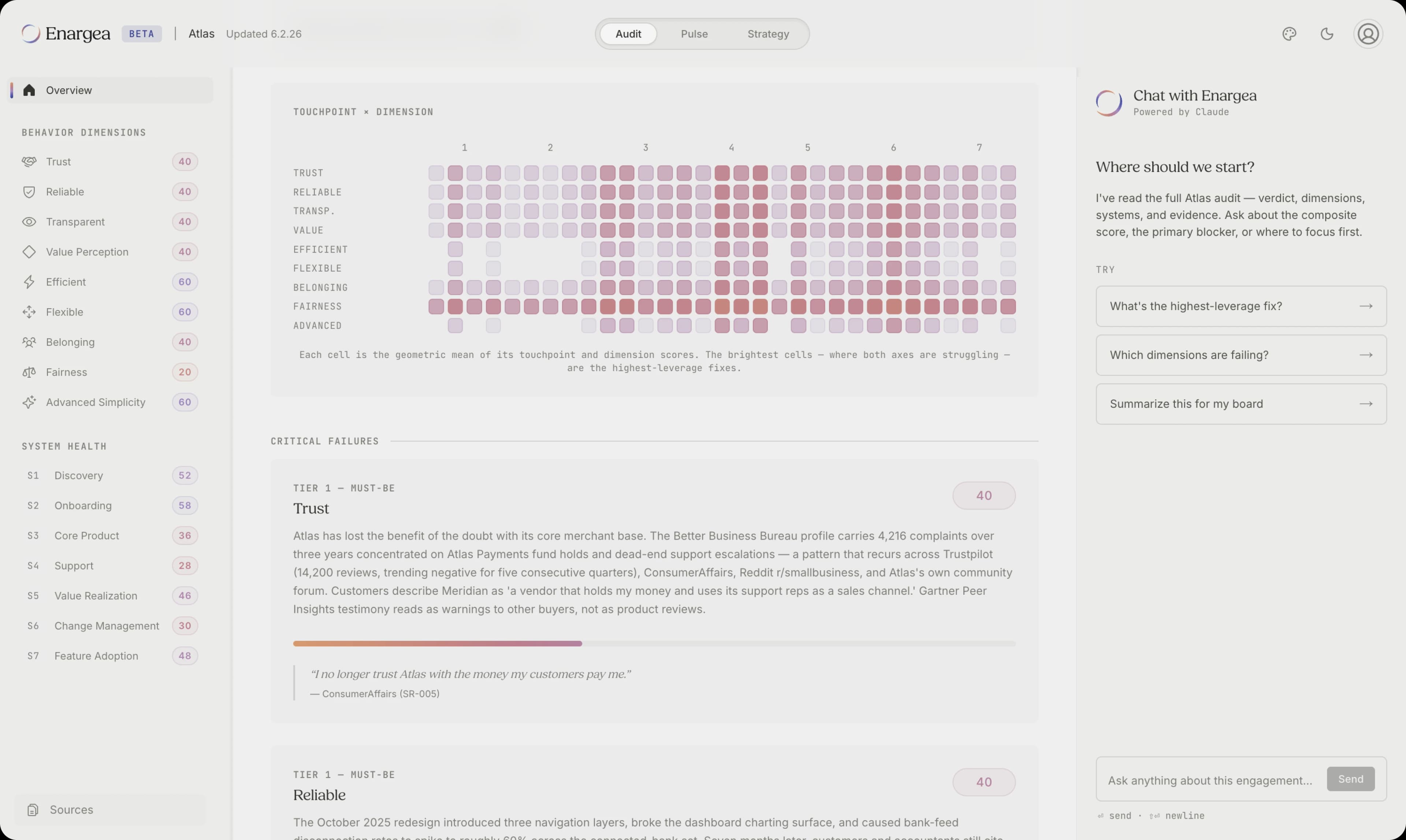Click the 40 score badge on Trust card
The height and width of the screenshot is (840, 1406).
(x=983, y=496)
